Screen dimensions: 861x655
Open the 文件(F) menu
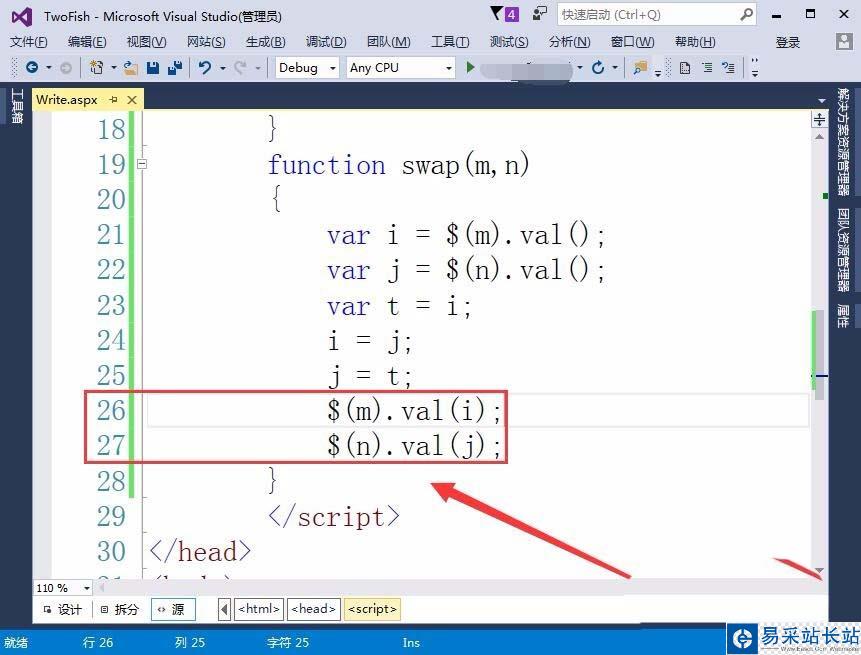(29, 42)
